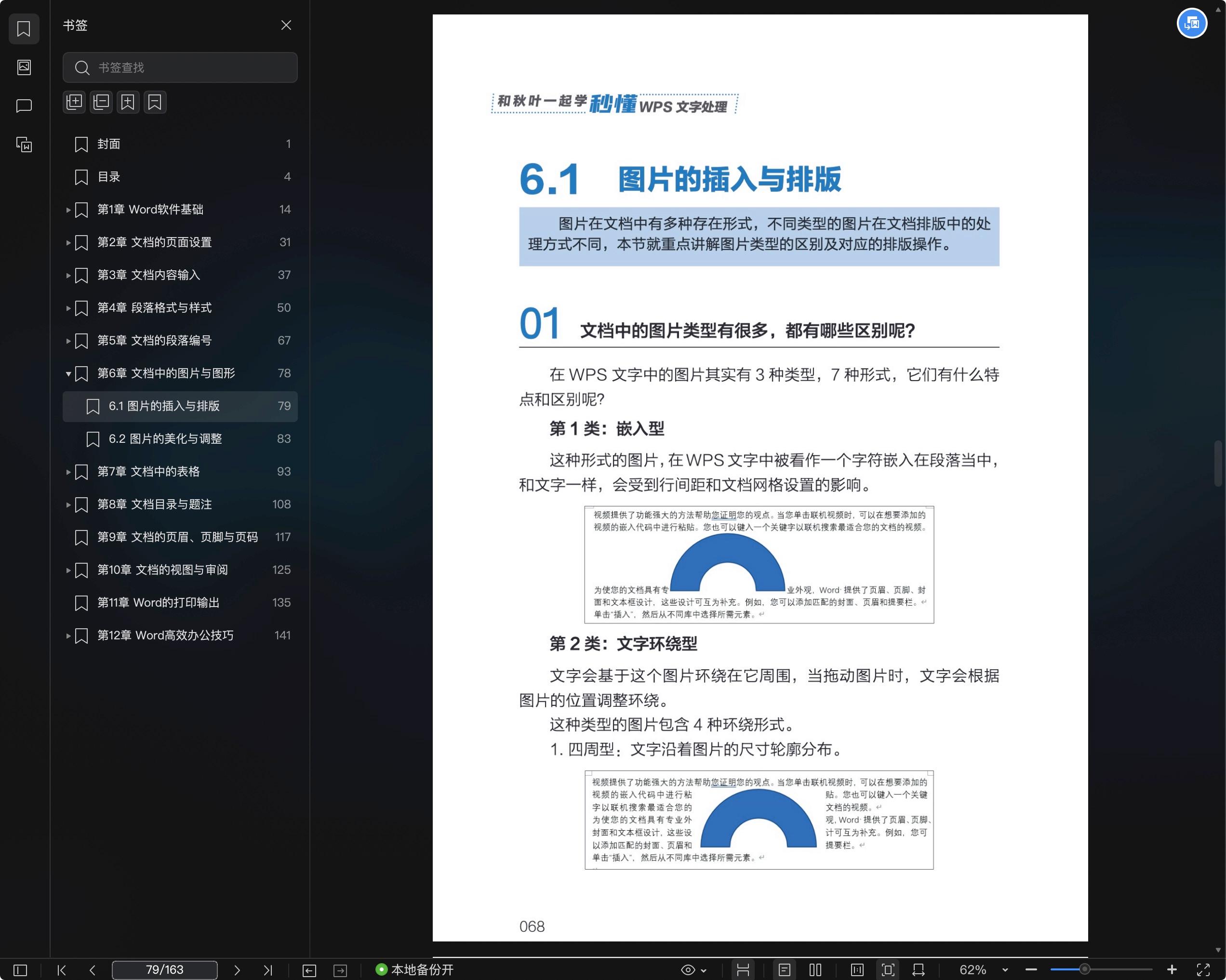Screen dimensions: 1226x980
Task: Go to next page
Action: pos(237,970)
